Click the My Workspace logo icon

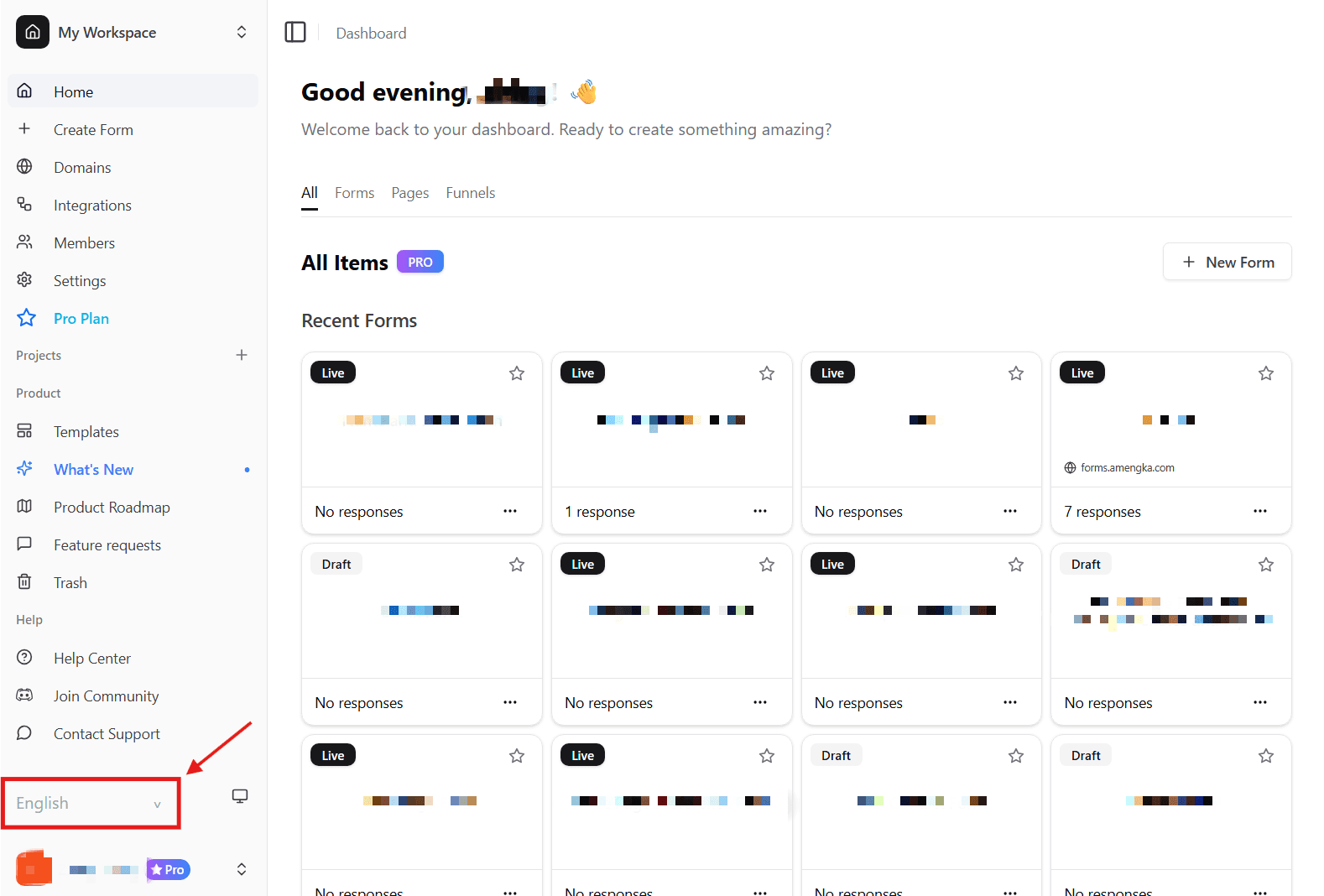tap(33, 32)
